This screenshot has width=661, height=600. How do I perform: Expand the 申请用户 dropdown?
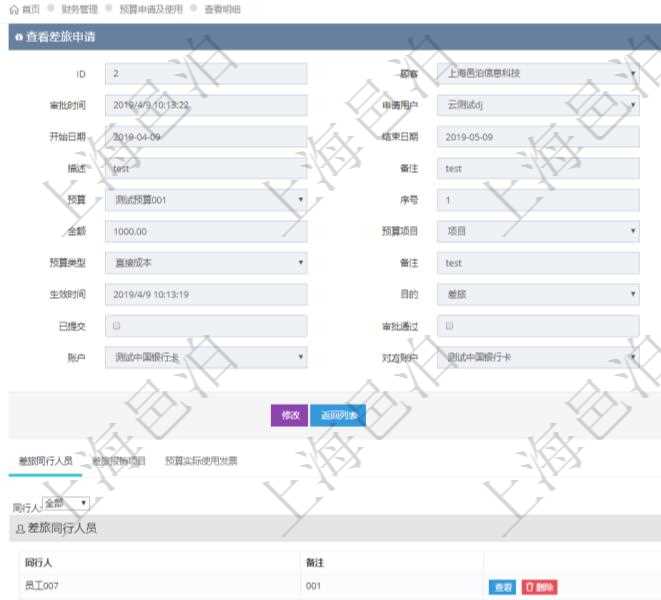537,105
